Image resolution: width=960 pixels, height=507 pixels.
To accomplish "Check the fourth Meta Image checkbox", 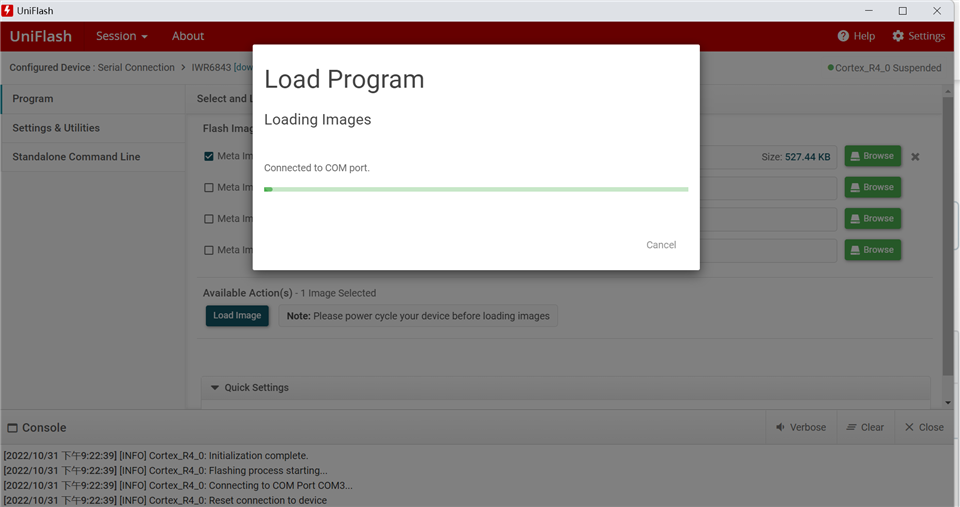I will pos(209,250).
